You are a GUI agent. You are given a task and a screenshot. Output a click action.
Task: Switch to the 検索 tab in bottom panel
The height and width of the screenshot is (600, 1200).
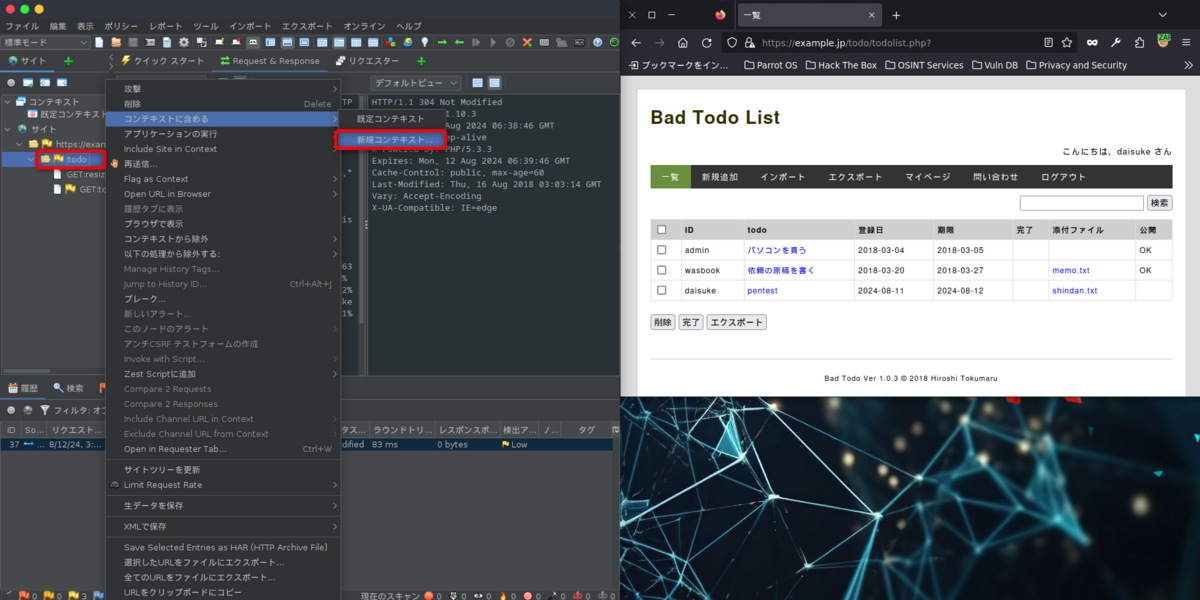69,388
